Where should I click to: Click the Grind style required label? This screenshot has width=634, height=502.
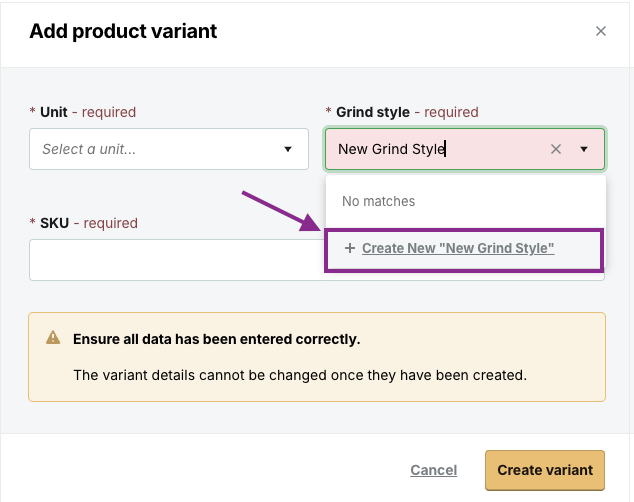[402, 112]
